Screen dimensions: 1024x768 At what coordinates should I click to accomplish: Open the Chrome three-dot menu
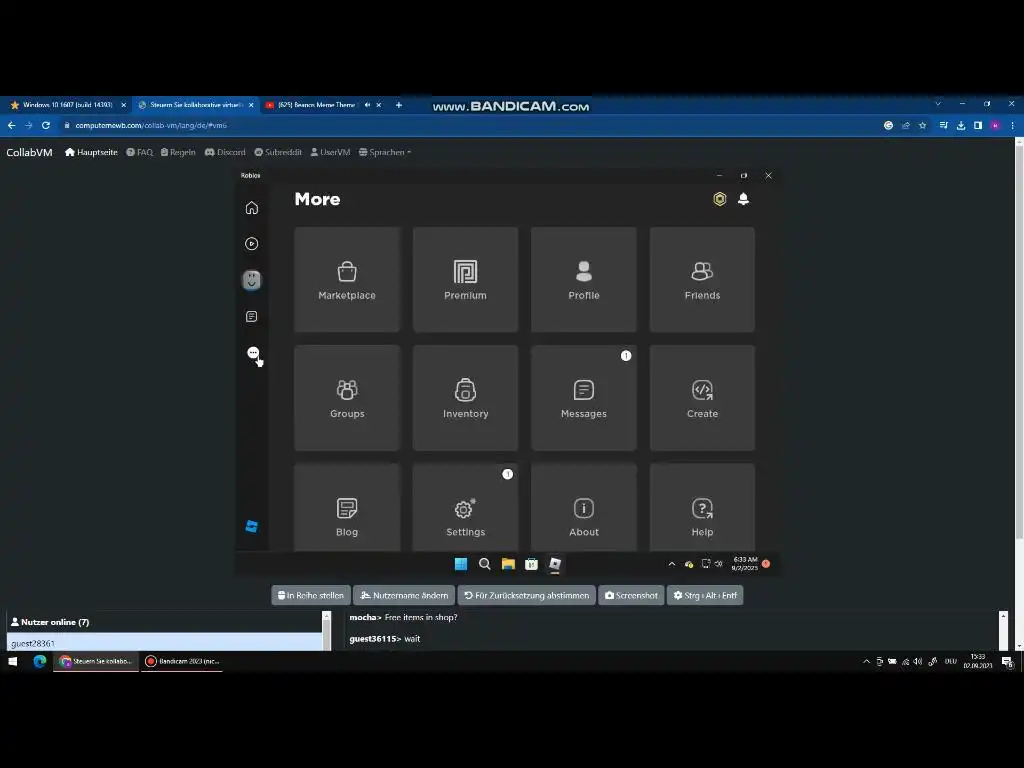click(x=1013, y=125)
